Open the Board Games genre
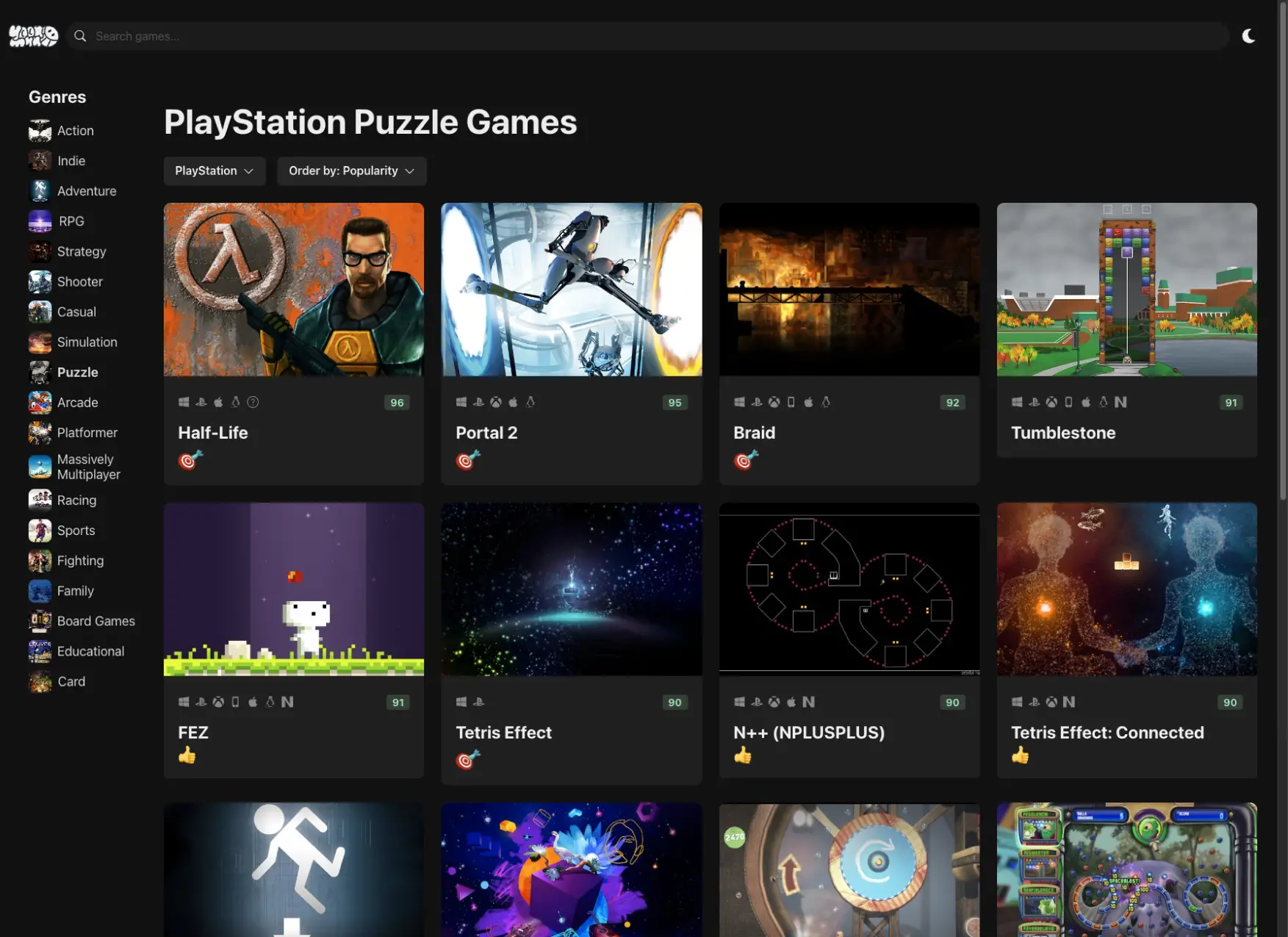 pyautogui.click(x=96, y=621)
